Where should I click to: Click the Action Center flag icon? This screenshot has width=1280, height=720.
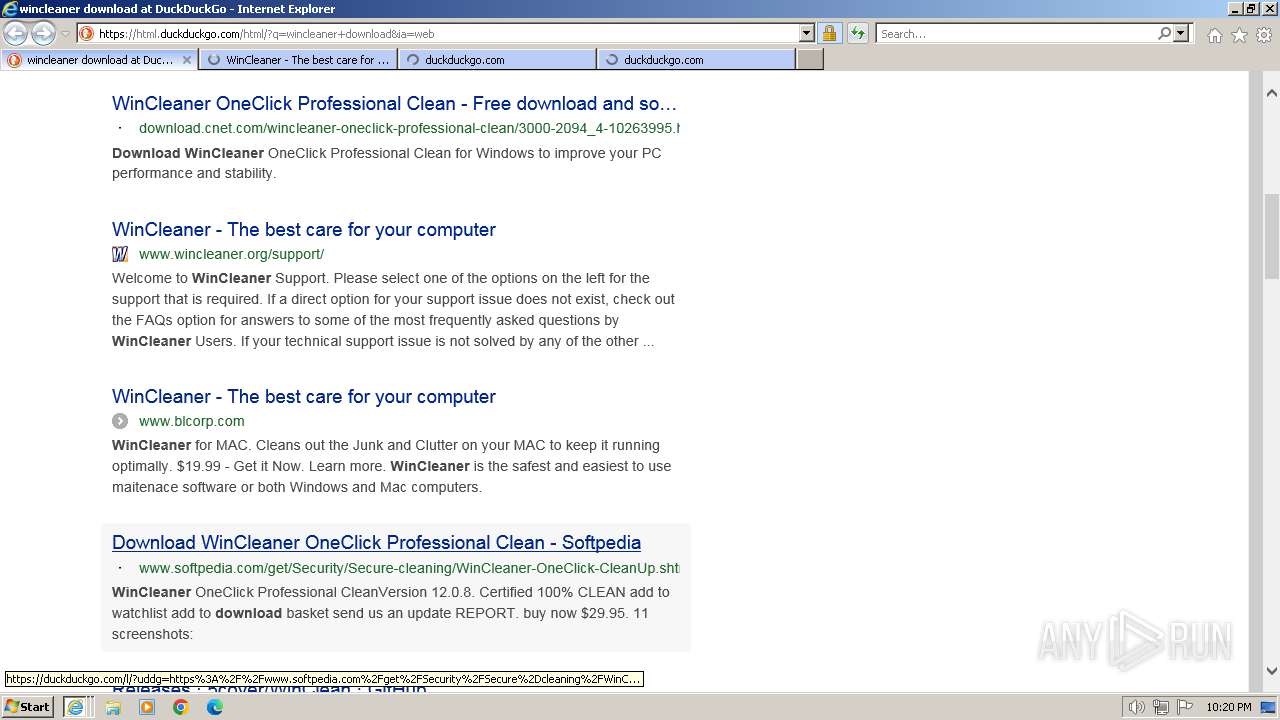[1185, 707]
